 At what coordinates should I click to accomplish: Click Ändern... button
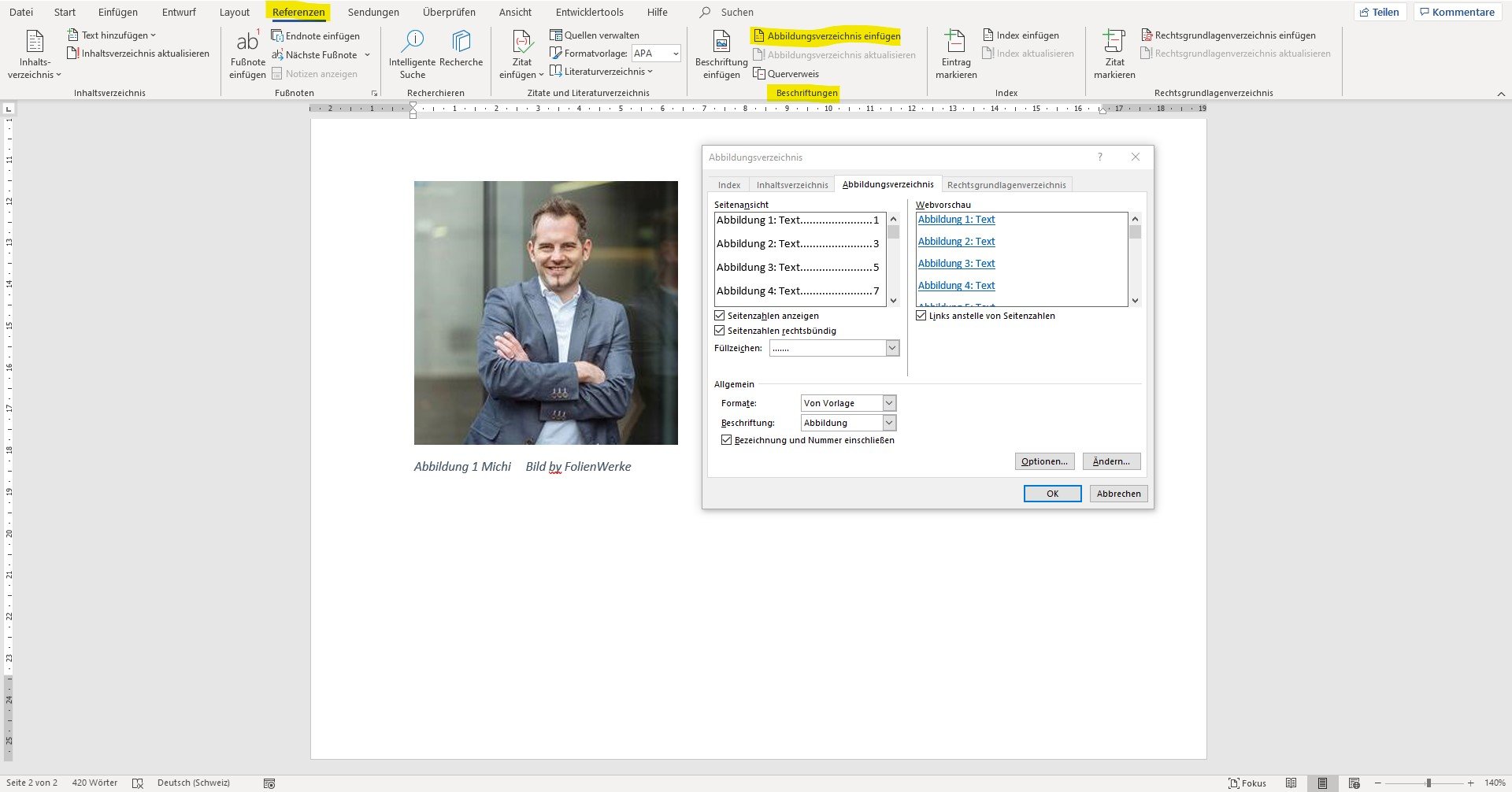pyautogui.click(x=1111, y=461)
